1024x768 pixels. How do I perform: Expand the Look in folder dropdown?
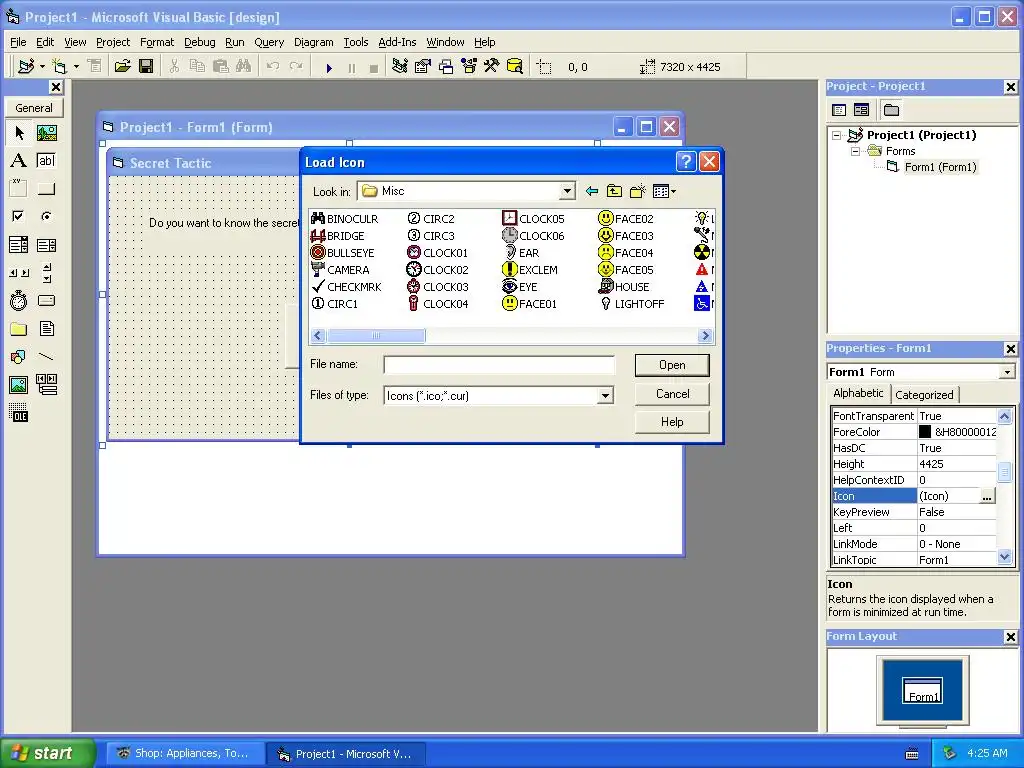[567, 191]
